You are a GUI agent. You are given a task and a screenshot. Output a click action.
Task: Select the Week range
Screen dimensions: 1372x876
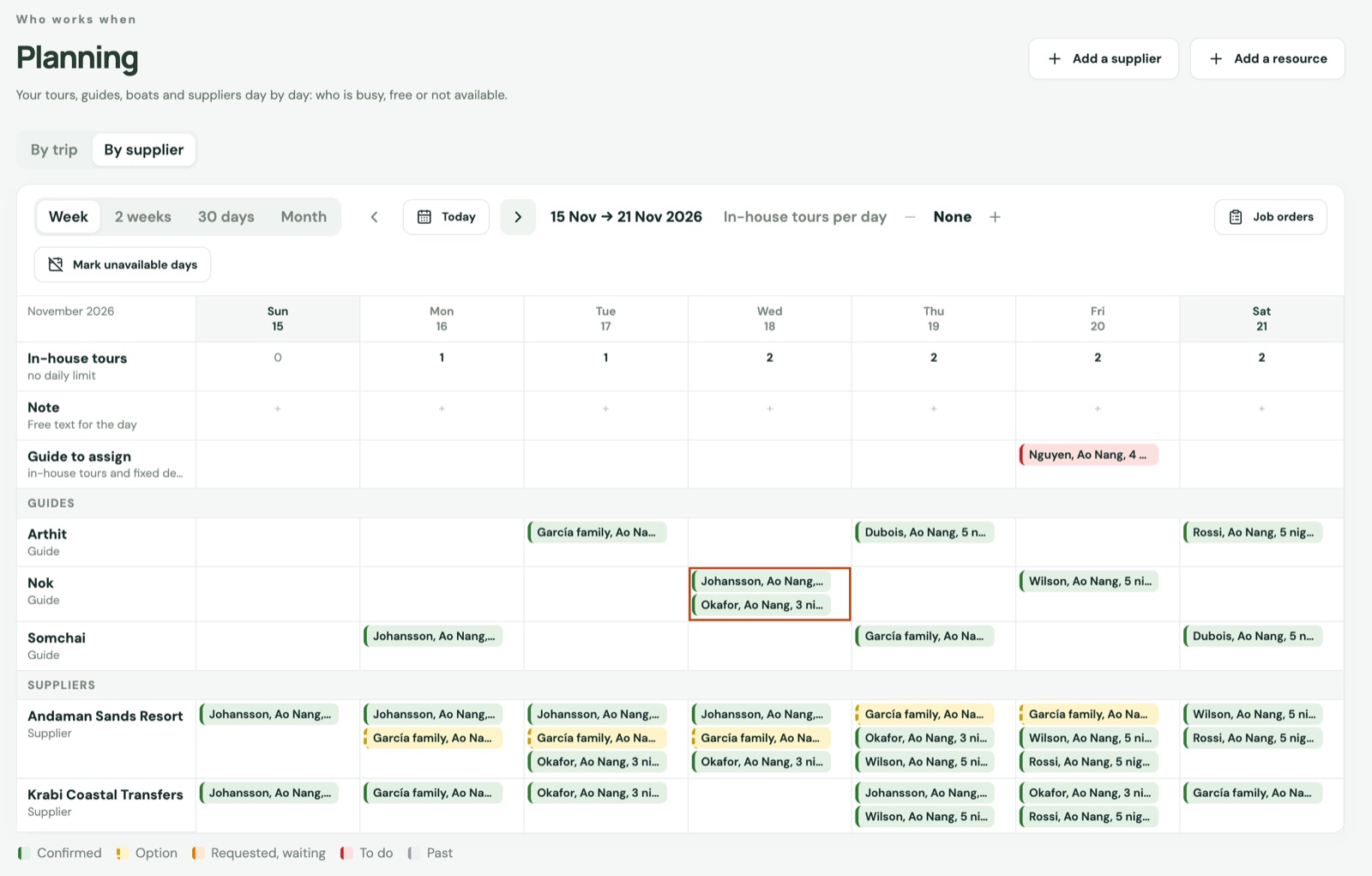(x=69, y=217)
